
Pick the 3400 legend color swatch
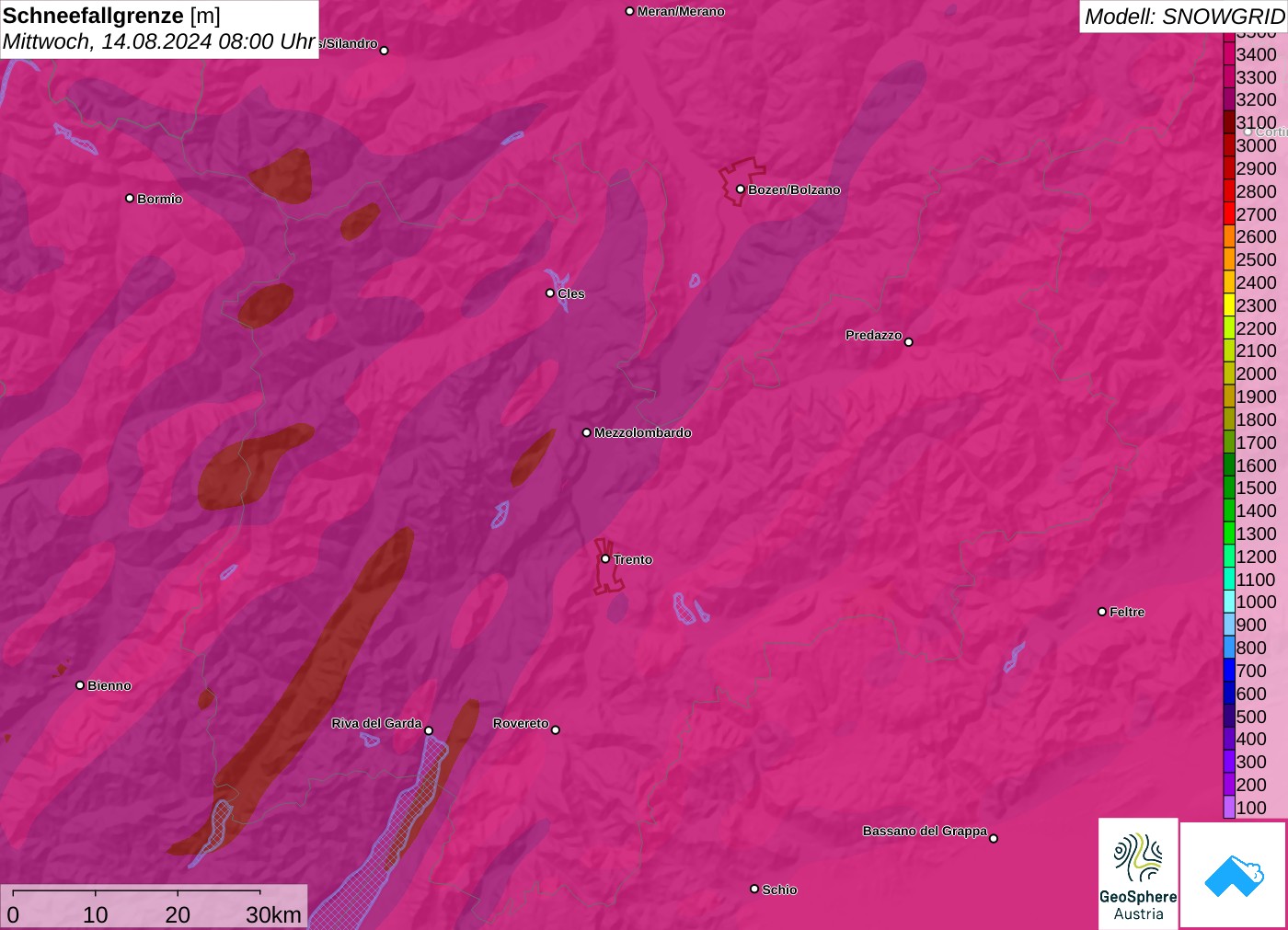(x=1229, y=54)
